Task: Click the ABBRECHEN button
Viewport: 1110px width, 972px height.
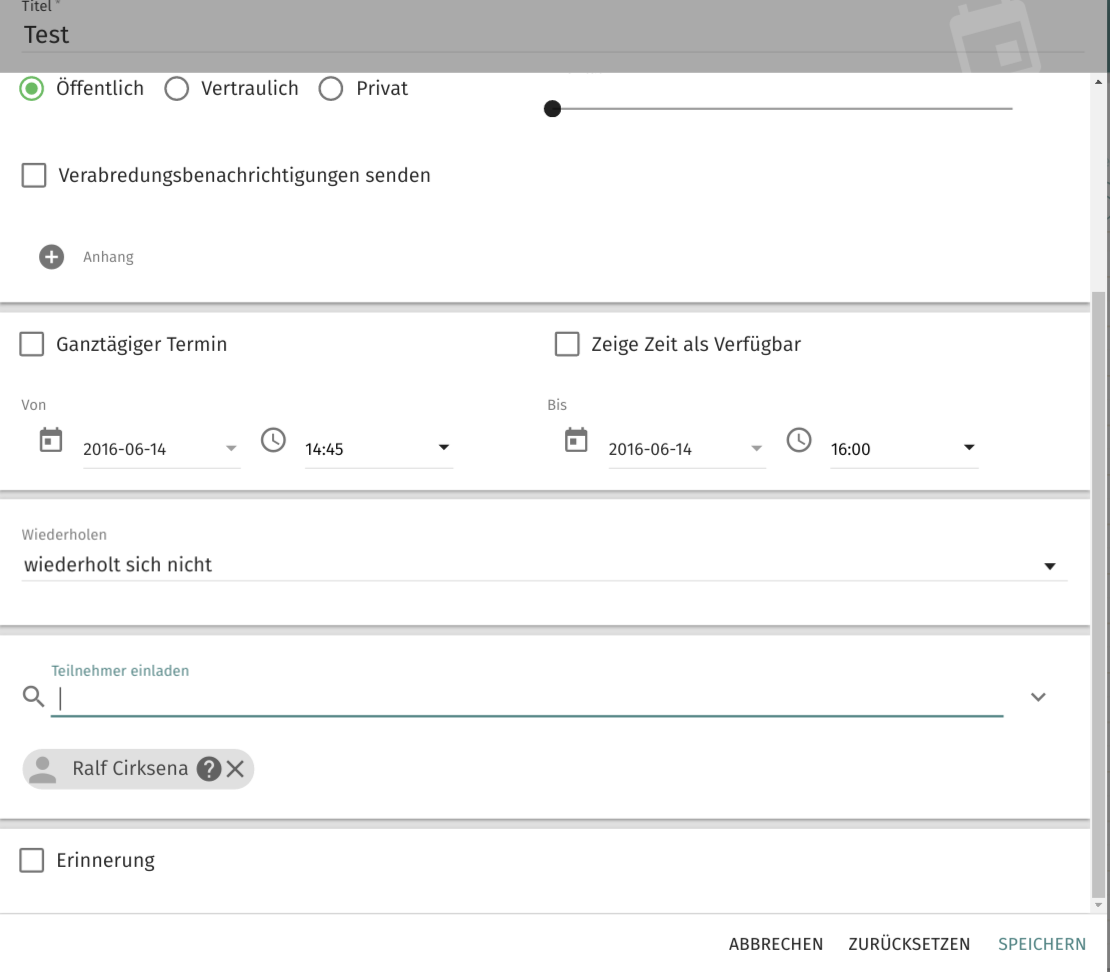Action: pyautogui.click(x=776, y=944)
